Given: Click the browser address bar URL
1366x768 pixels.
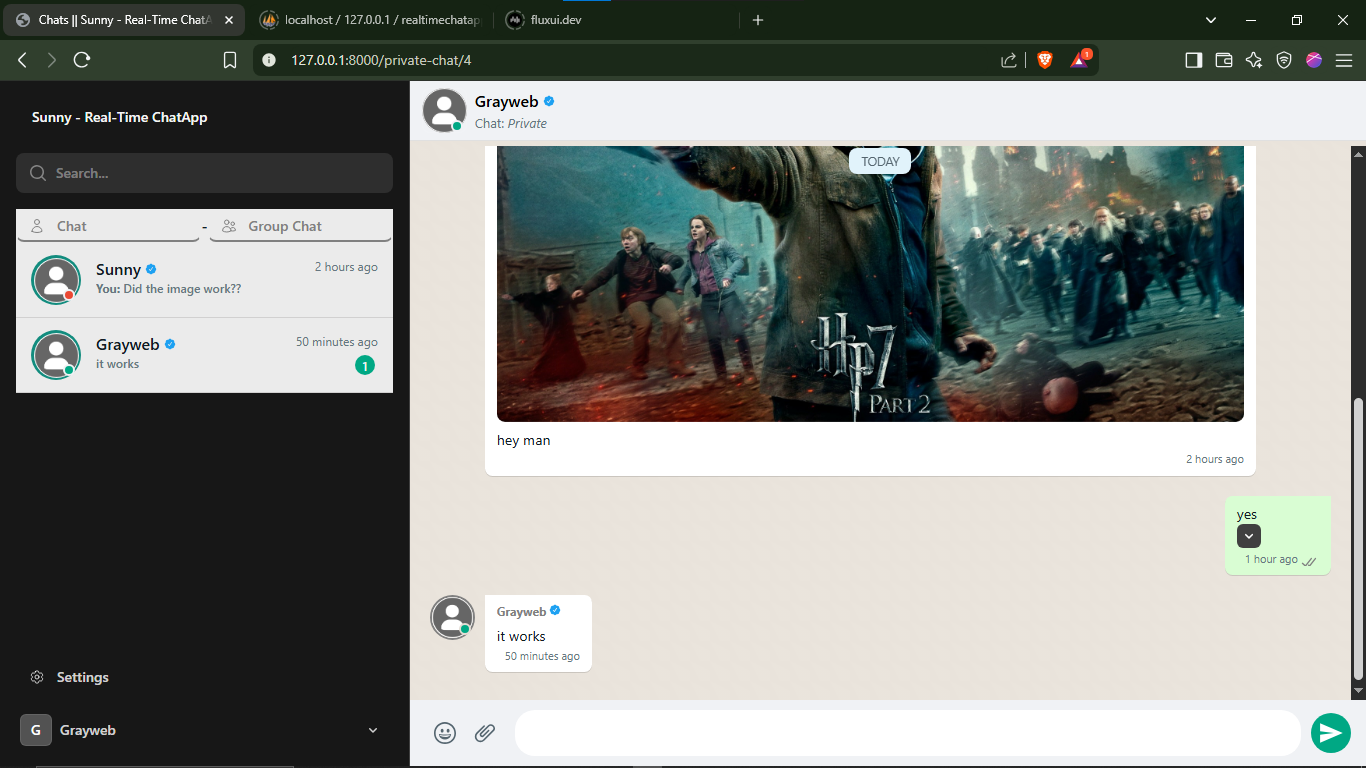Looking at the screenshot, I should (x=381, y=60).
